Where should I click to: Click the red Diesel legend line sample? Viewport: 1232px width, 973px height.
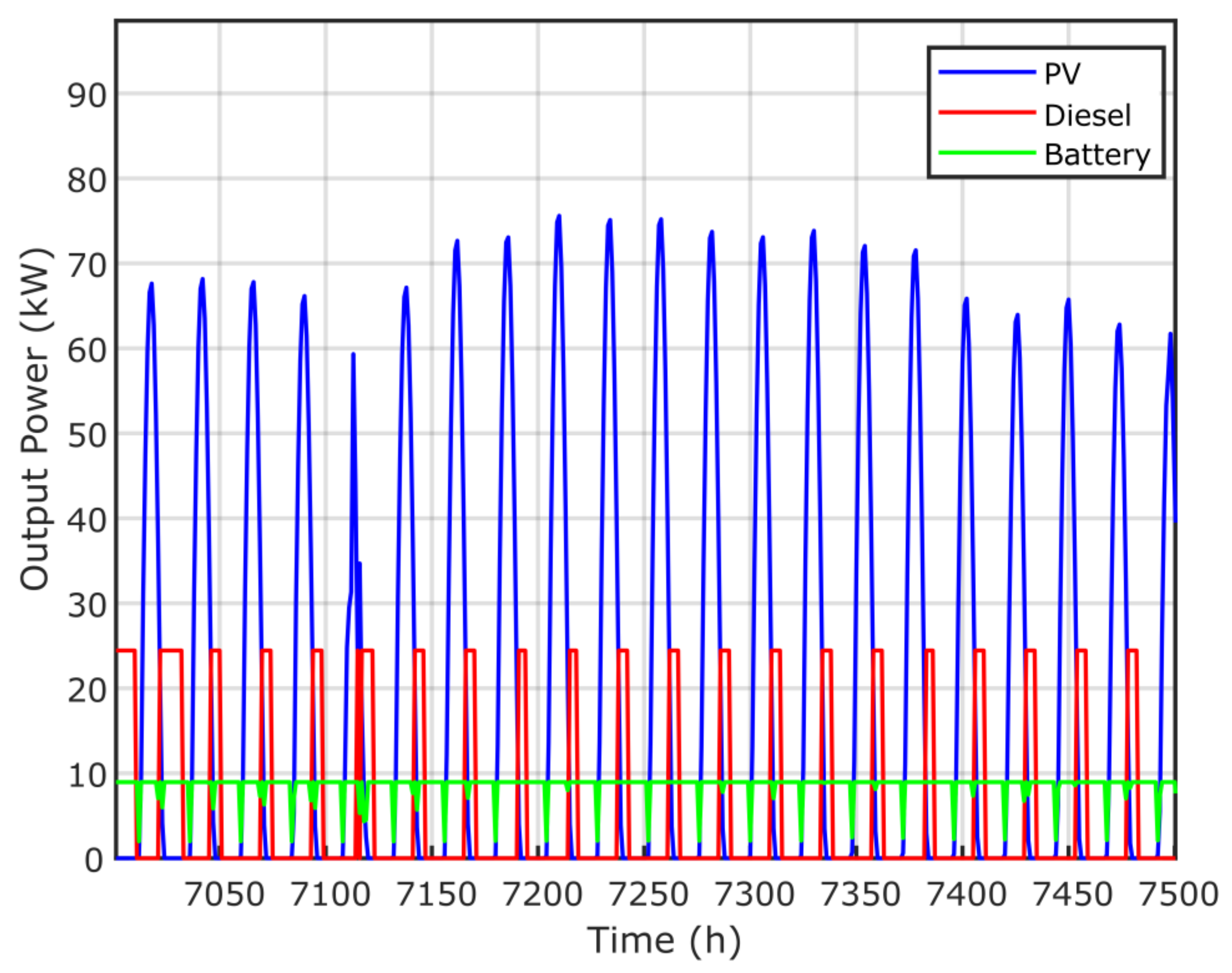[987, 112]
